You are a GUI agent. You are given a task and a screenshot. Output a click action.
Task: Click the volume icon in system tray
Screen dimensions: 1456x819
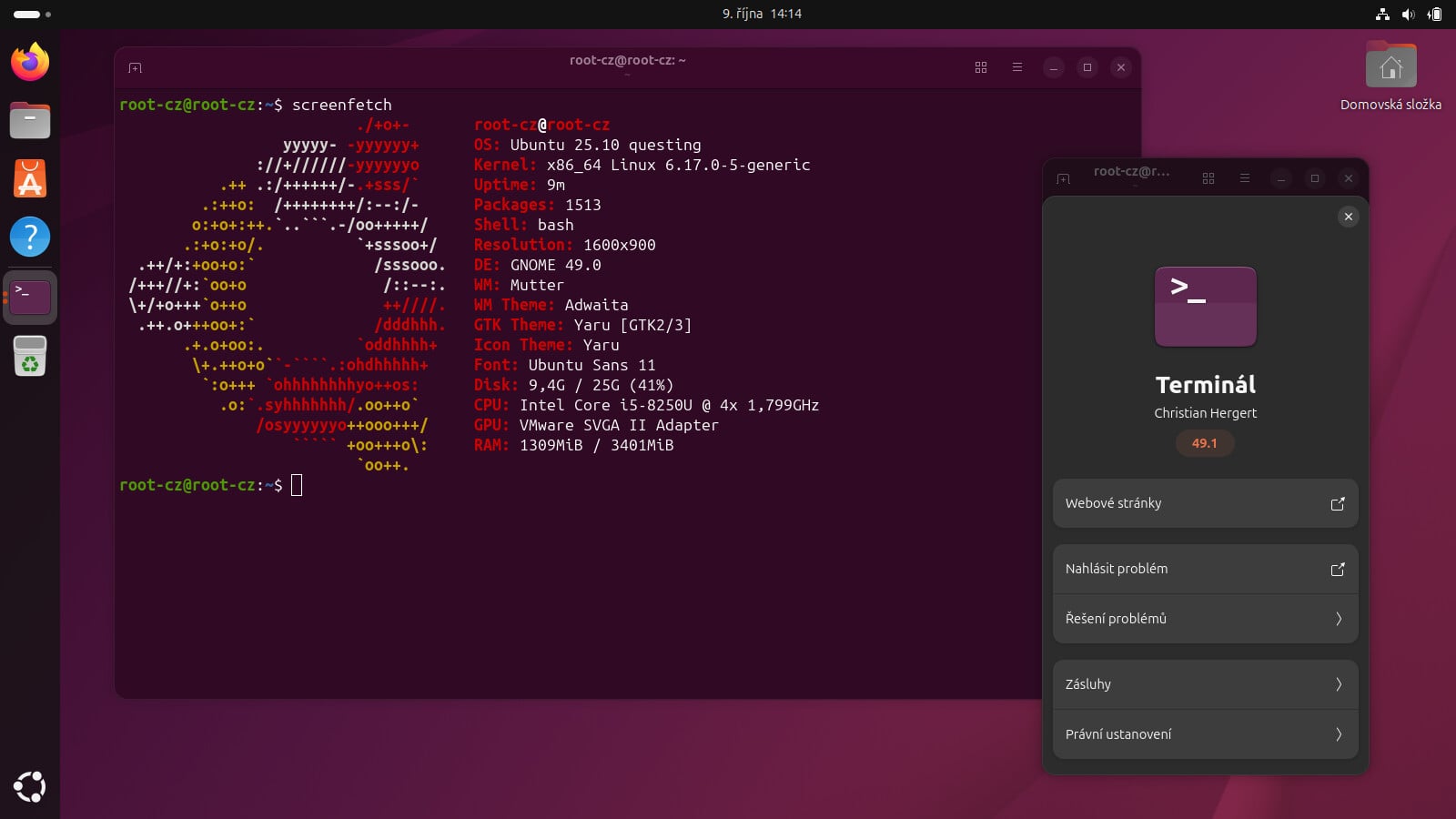(1408, 14)
